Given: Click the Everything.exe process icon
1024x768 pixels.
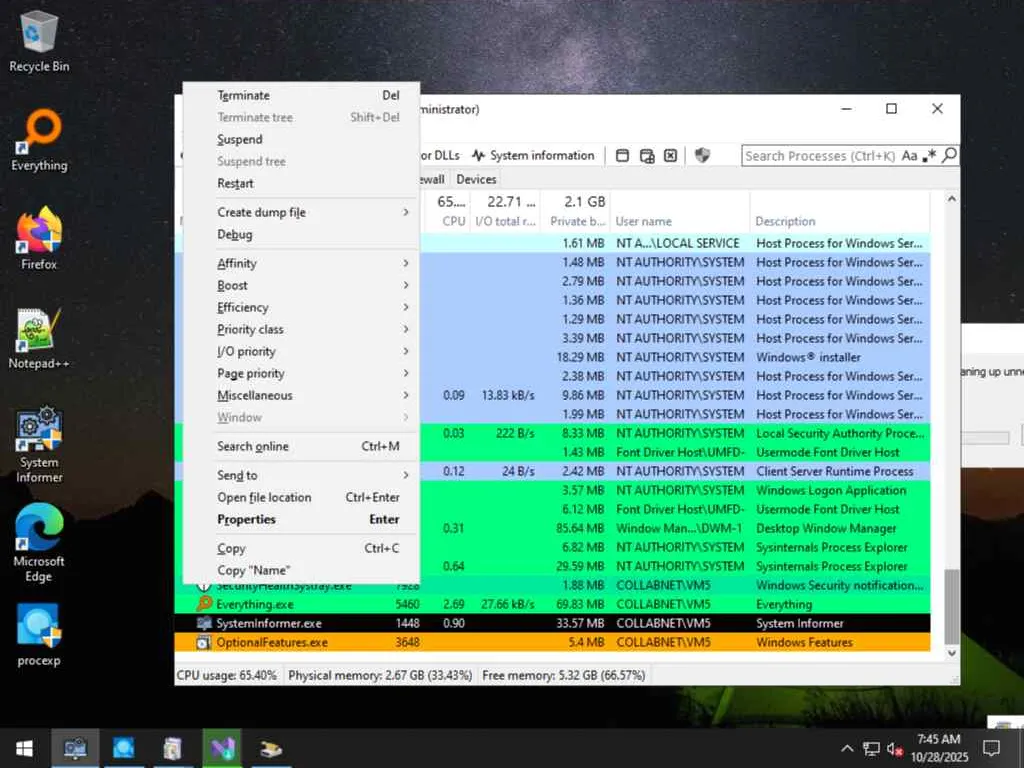Looking at the screenshot, I should click(204, 604).
